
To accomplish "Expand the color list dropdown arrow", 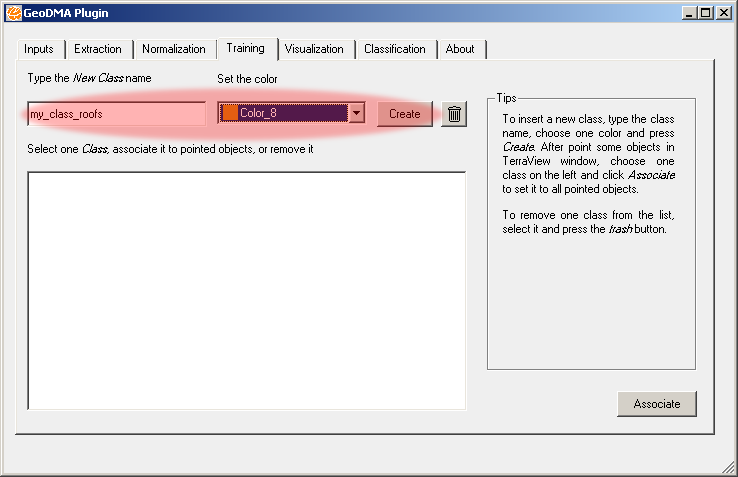I will pyautogui.click(x=357, y=114).
